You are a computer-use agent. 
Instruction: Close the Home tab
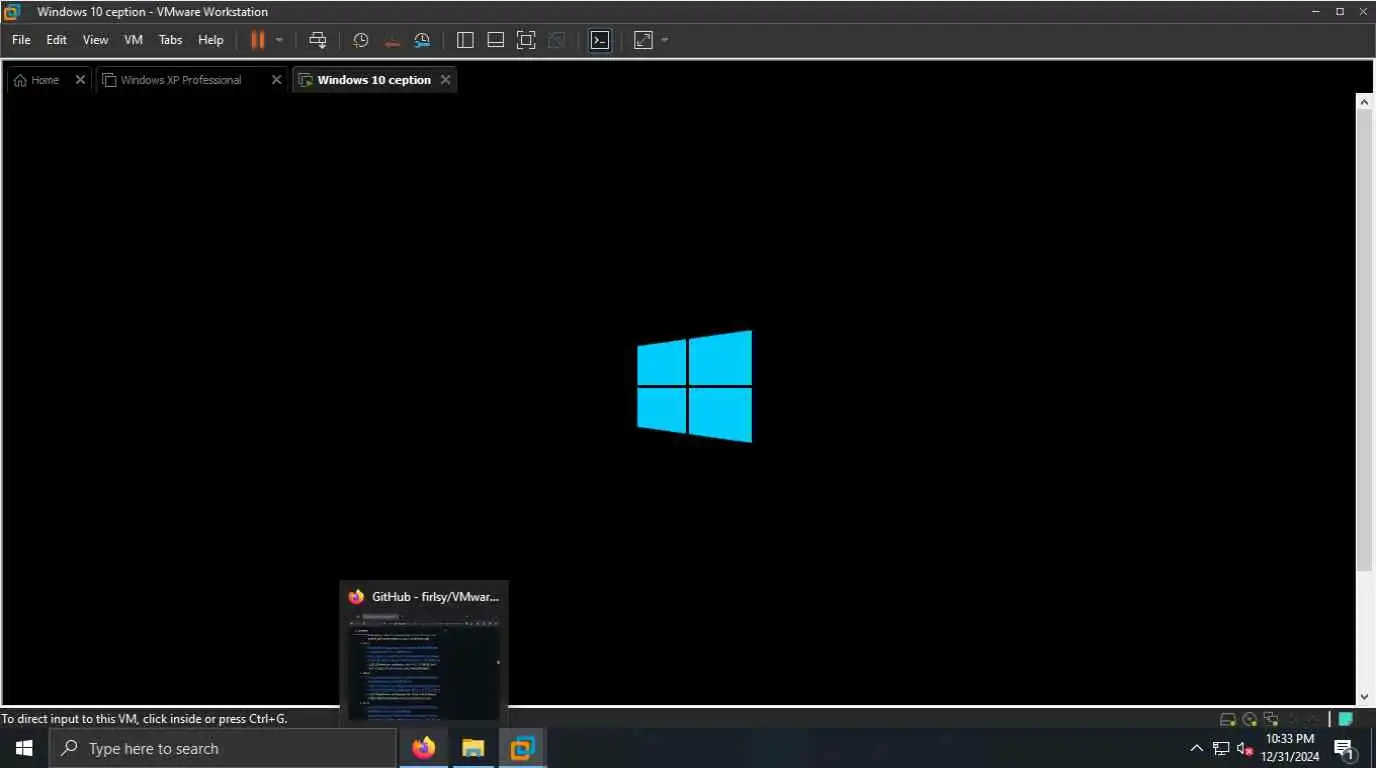click(x=80, y=80)
